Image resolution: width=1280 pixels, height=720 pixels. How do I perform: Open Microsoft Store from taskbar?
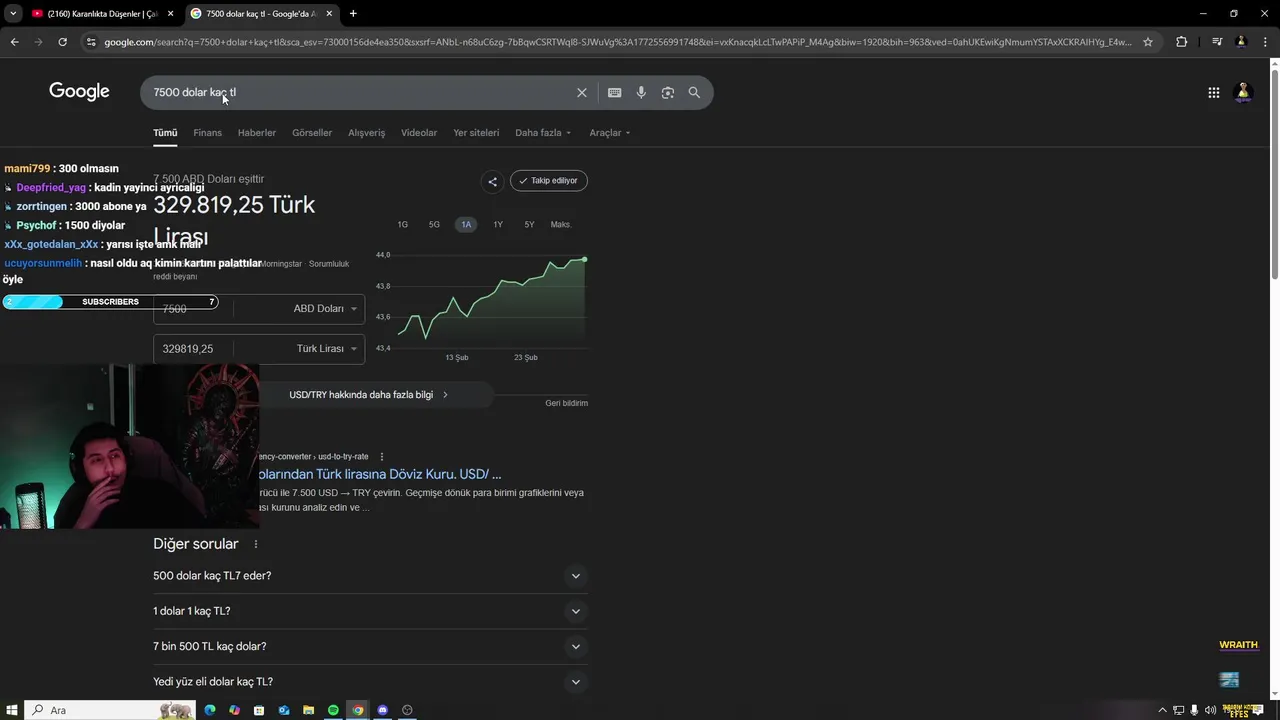pos(259,710)
